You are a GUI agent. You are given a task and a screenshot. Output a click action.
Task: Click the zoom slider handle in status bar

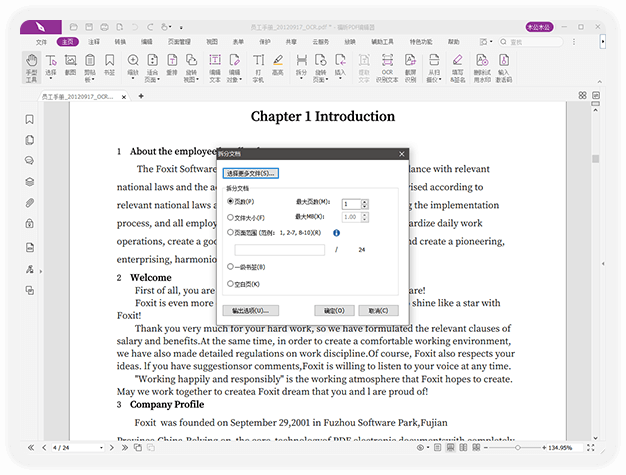pos(518,448)
